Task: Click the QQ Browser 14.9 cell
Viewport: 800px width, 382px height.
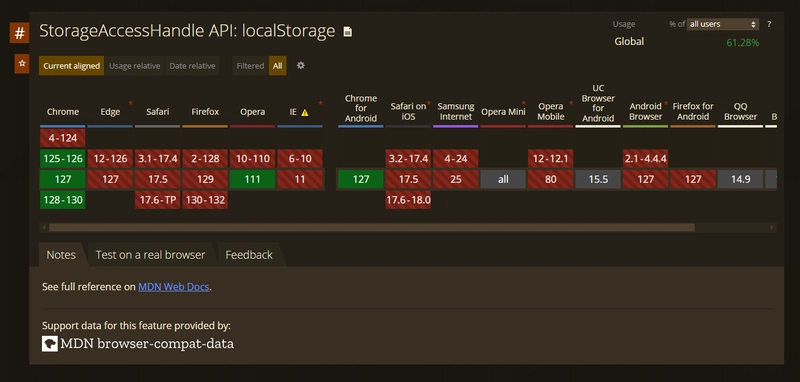Action: pyautogui.click(x=740, y=180)
